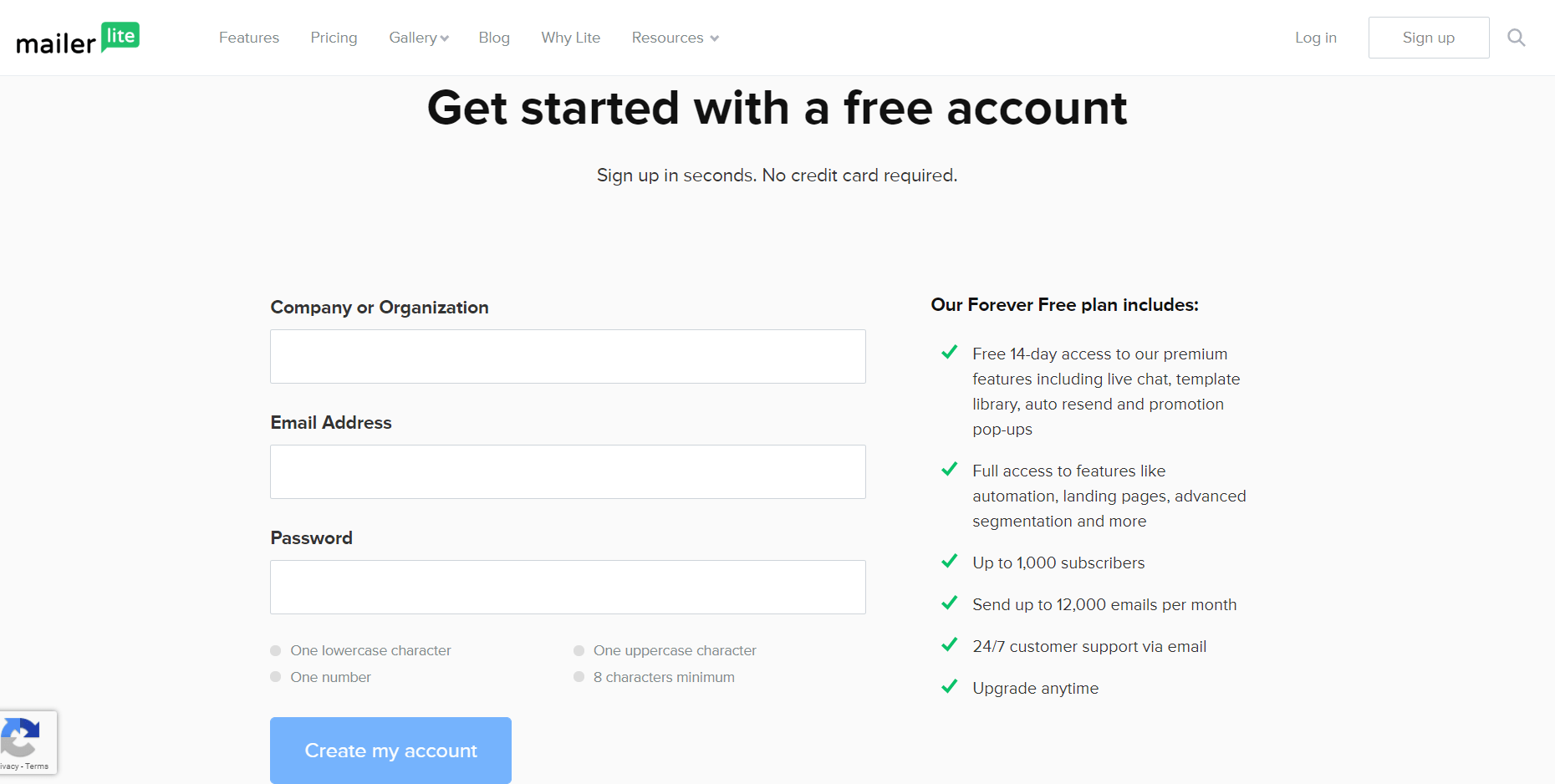
Task: Click the reCAPTCHA badge icon
Action: click(20, 736)
